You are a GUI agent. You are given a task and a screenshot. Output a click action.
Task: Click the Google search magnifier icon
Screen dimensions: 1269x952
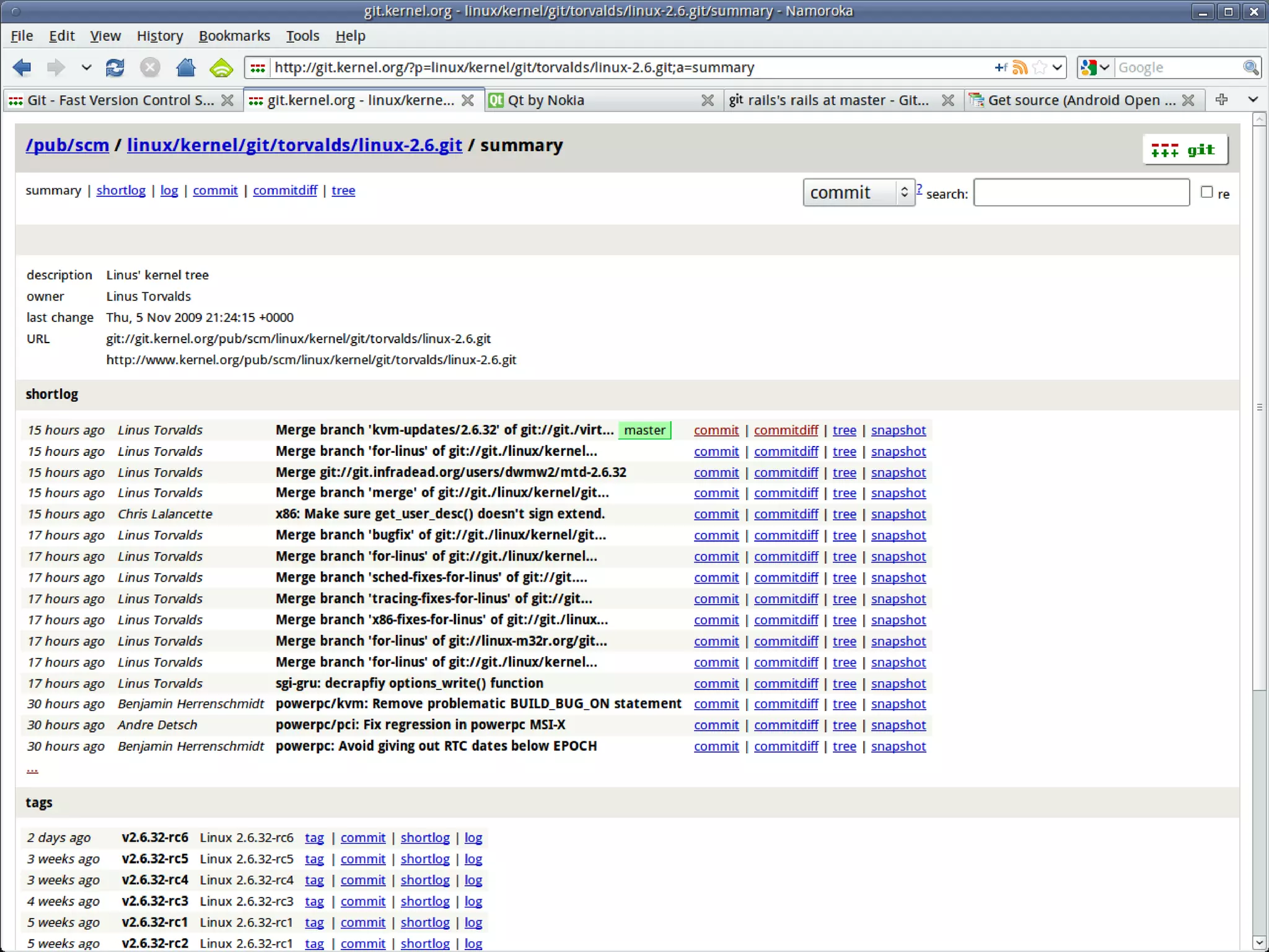pos(1250,68)
